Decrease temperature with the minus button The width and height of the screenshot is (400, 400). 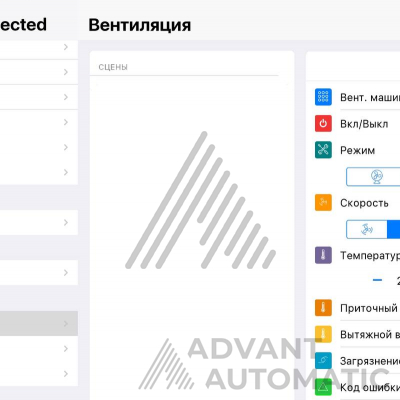tap(377, 280)
